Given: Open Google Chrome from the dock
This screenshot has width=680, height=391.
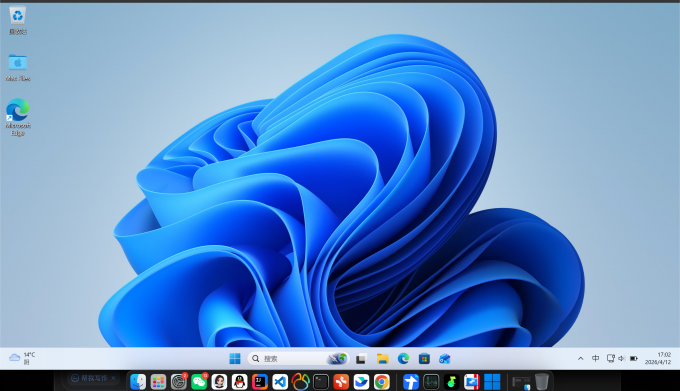Looking at the screenshot, I should (x=382, y=382).
